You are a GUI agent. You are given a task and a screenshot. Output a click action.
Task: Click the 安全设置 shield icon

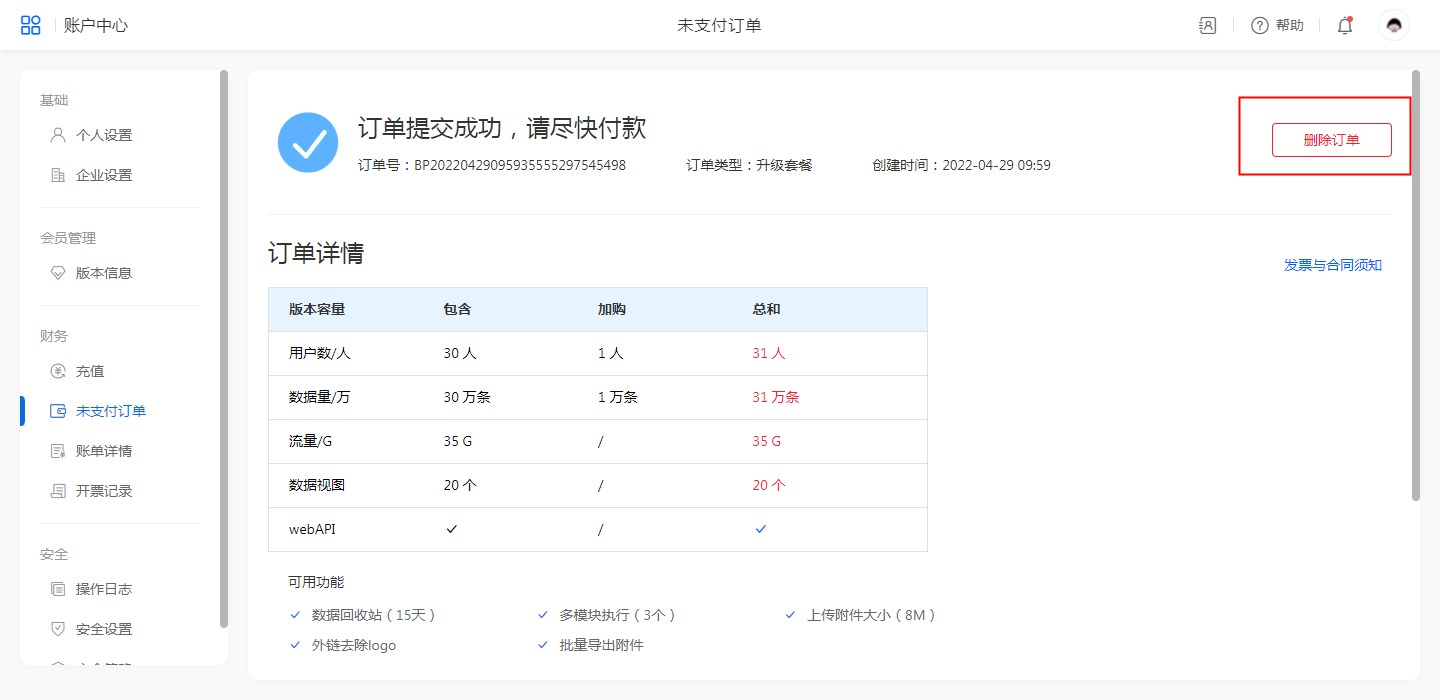(x=58, y=629)
